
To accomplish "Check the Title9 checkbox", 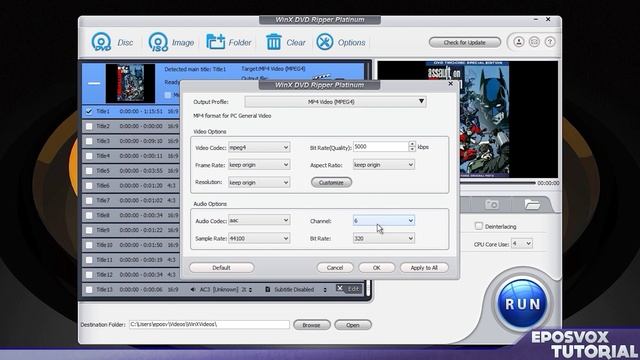I will [89, 230].
